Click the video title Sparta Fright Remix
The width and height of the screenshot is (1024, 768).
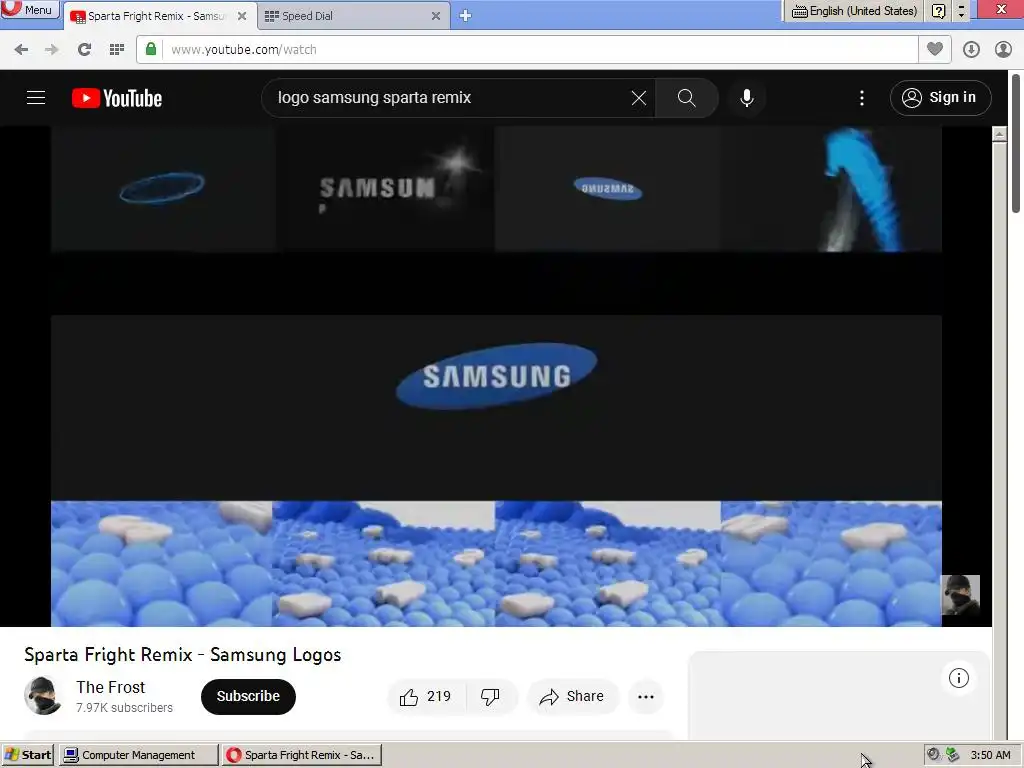click(183, 654)
